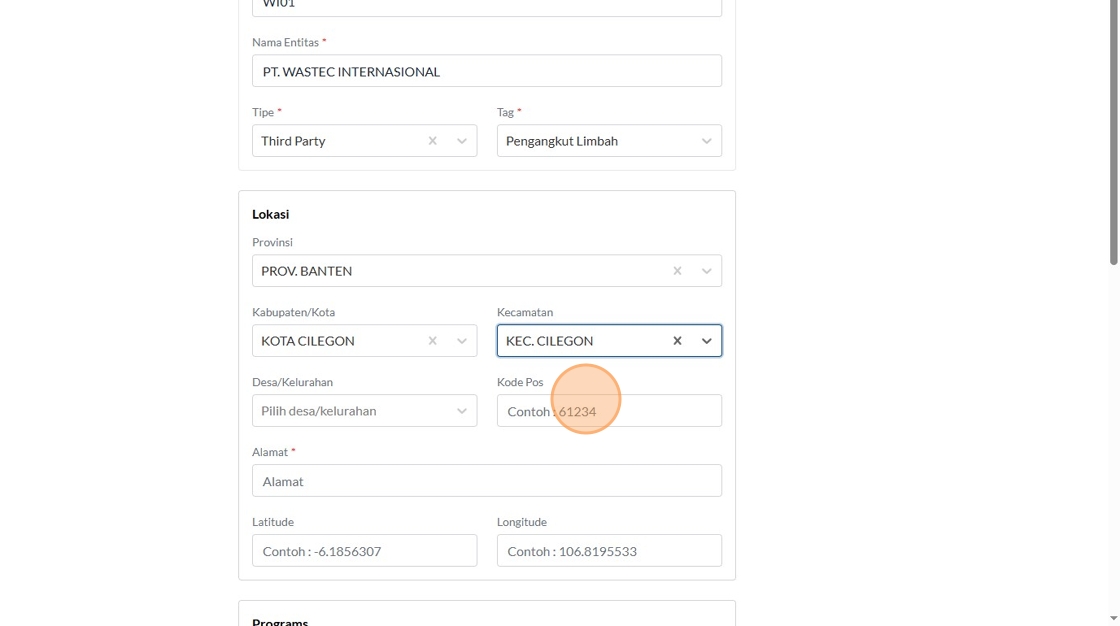Clear the Provinsi selection X icon
Screen dimensions: 1120x626
pos(677,271)
